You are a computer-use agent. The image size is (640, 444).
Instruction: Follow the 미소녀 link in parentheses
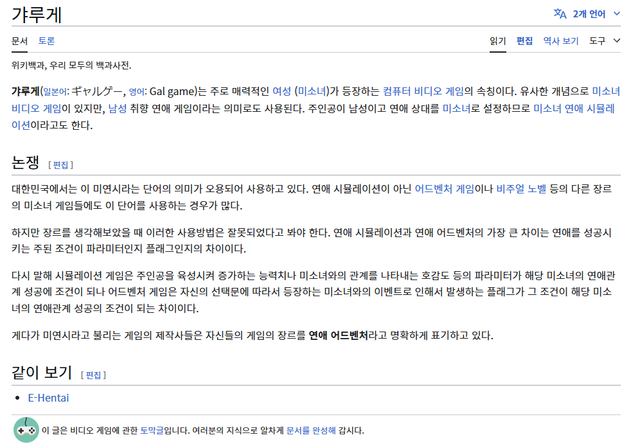[x=312, y=91]
